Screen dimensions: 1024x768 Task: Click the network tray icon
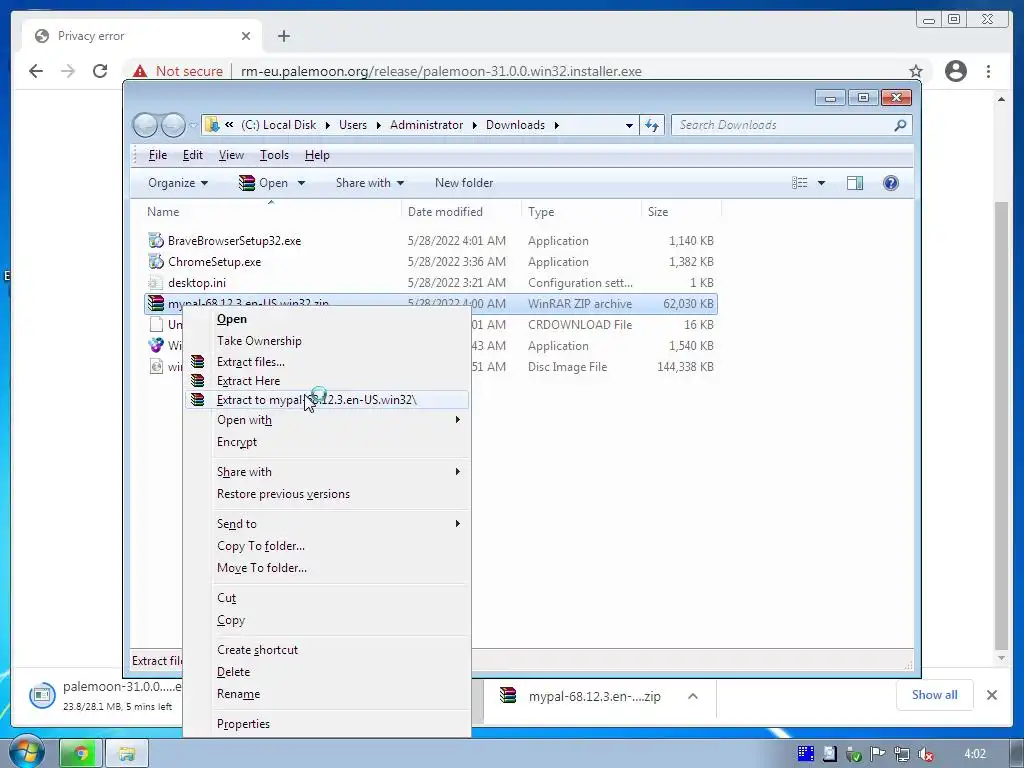pyautogui.click(x=902, y=755)
